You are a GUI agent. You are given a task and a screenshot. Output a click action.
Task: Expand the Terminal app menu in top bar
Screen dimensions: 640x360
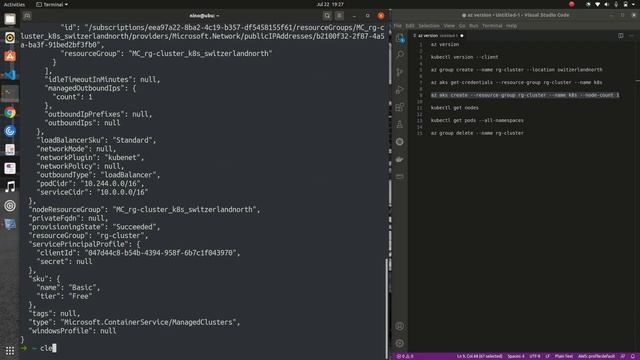coord(52,4)
